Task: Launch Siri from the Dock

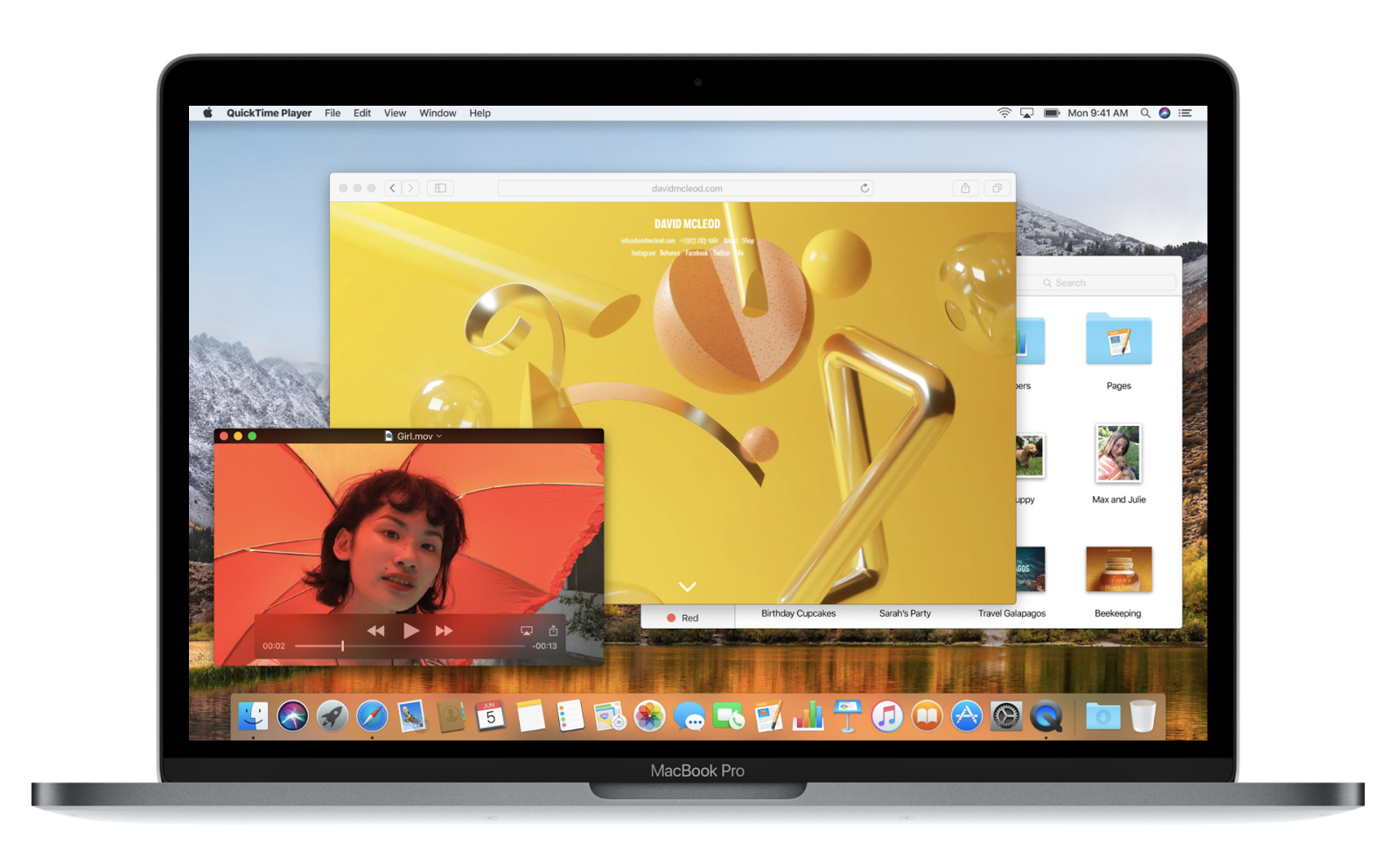Action: pos(293,716)
